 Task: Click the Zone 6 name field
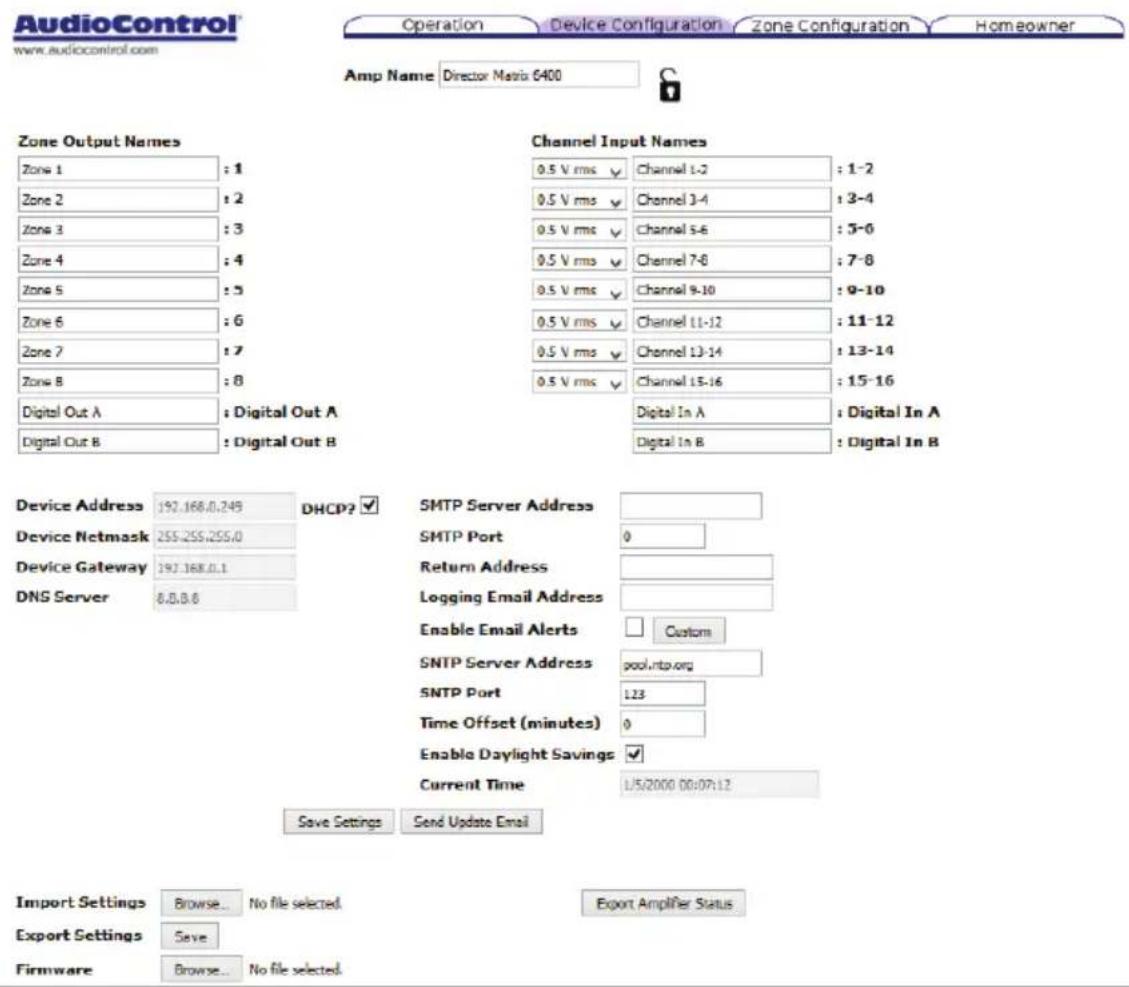pyautogui.click(x=118, y=321)
